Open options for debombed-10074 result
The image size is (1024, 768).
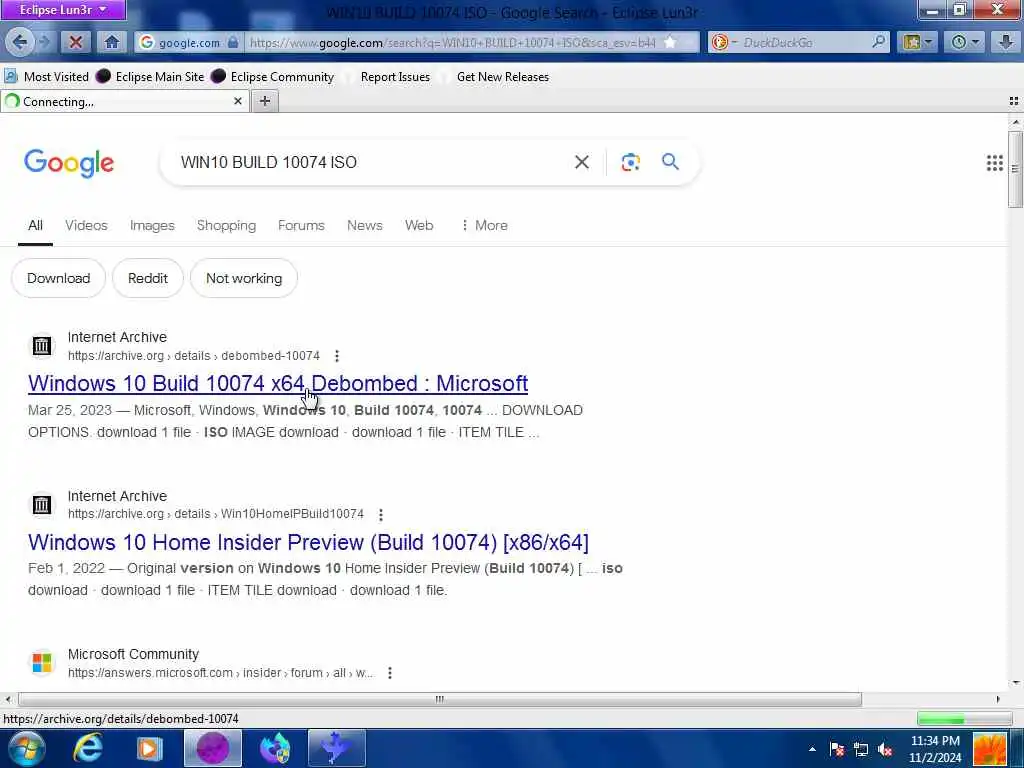(337, 356)
